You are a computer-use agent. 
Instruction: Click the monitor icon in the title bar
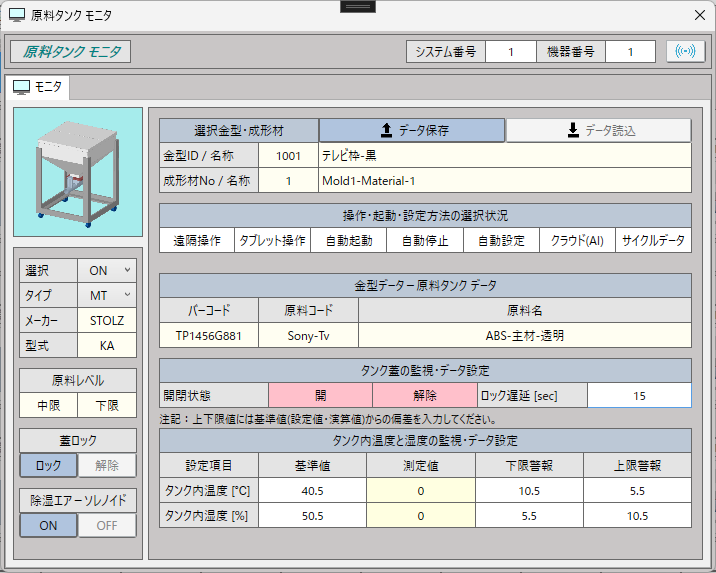[17, 15]
